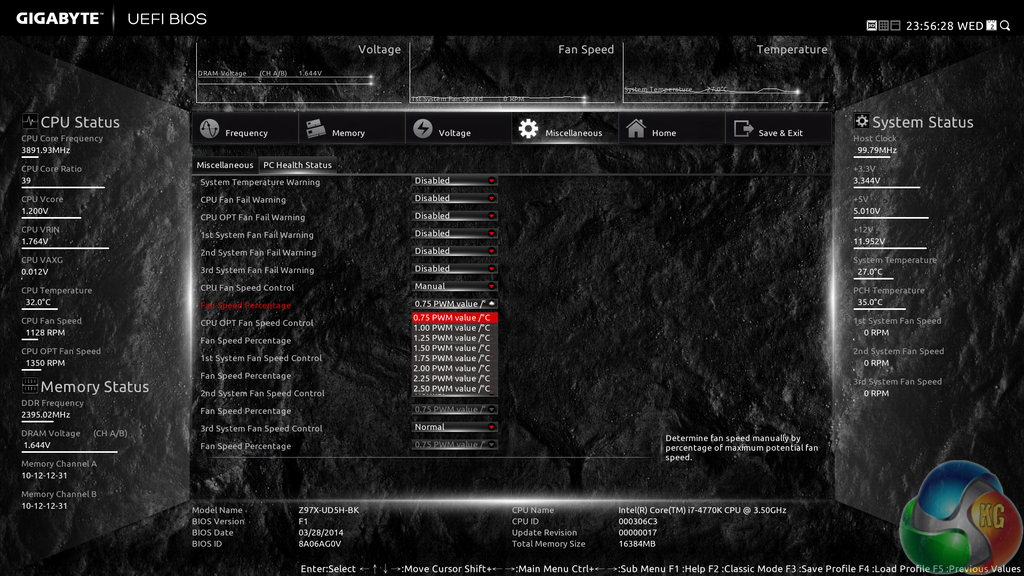Select the CPU OPT Fan Speed Control label
Screen dimensions: 1024x576
point(257,323)
